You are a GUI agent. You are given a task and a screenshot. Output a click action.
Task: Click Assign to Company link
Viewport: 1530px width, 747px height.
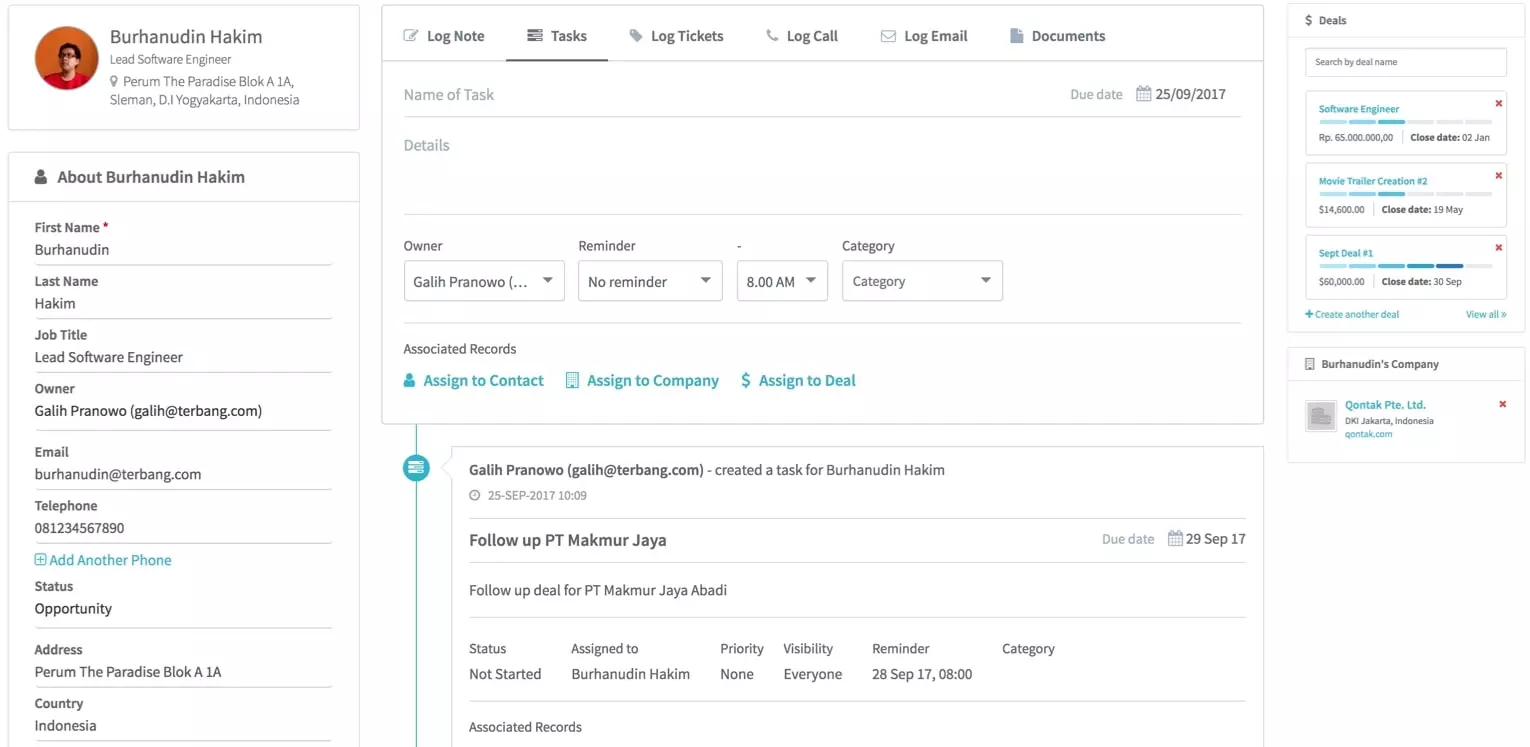point(642,381)
